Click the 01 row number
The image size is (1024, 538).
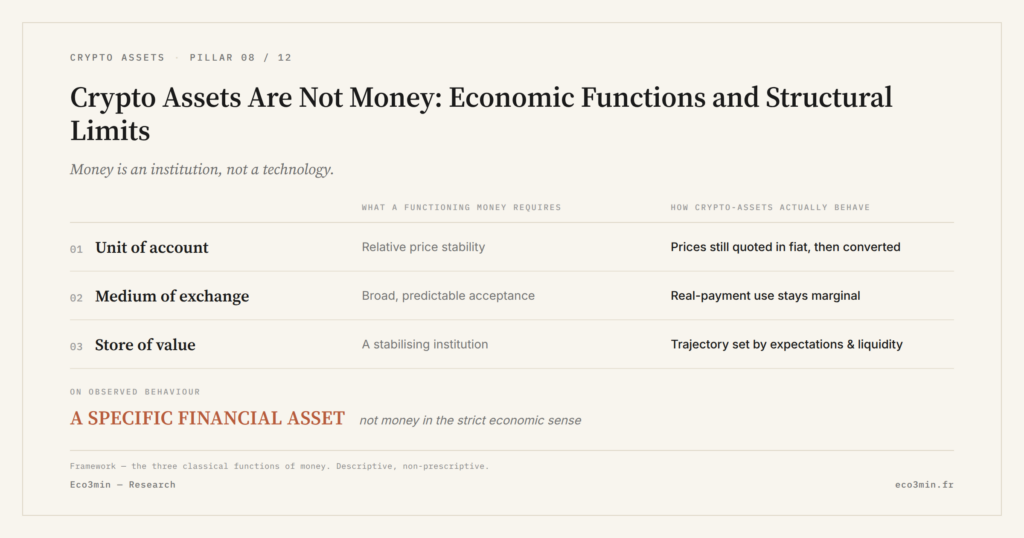[76, 249]
